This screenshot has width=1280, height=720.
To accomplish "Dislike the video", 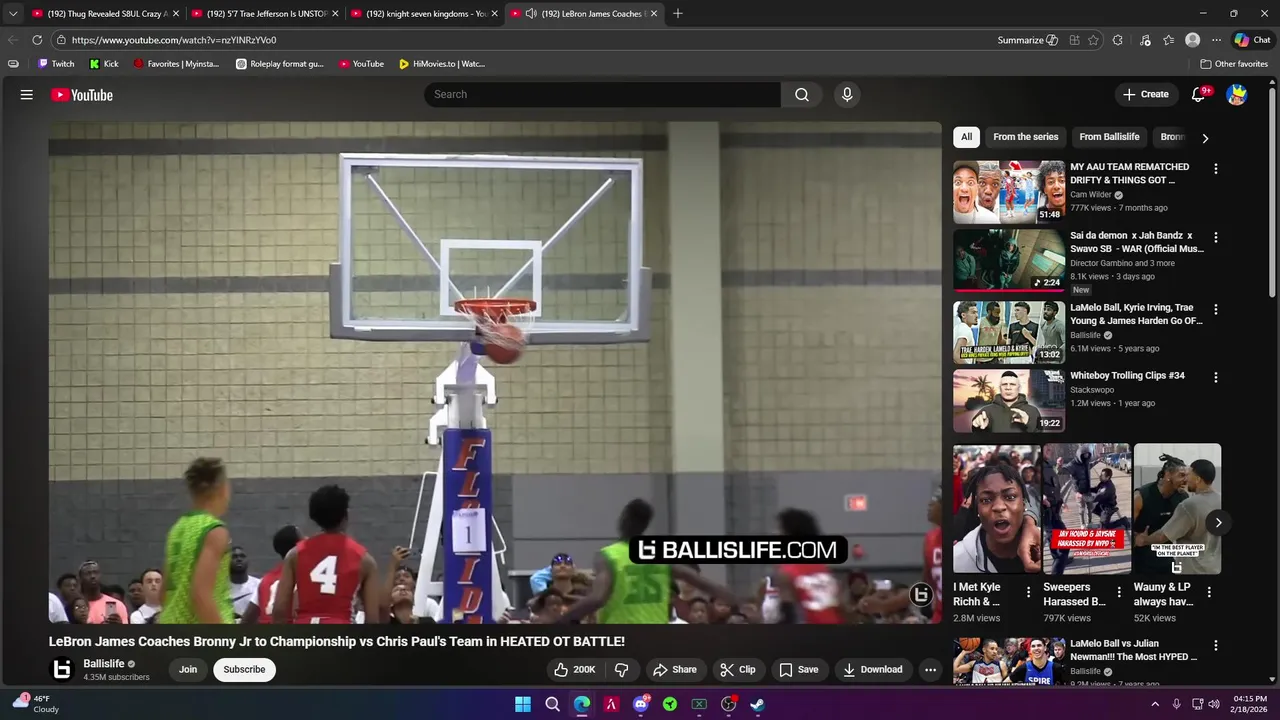I will pyautogui.click(x=621, y=670).
